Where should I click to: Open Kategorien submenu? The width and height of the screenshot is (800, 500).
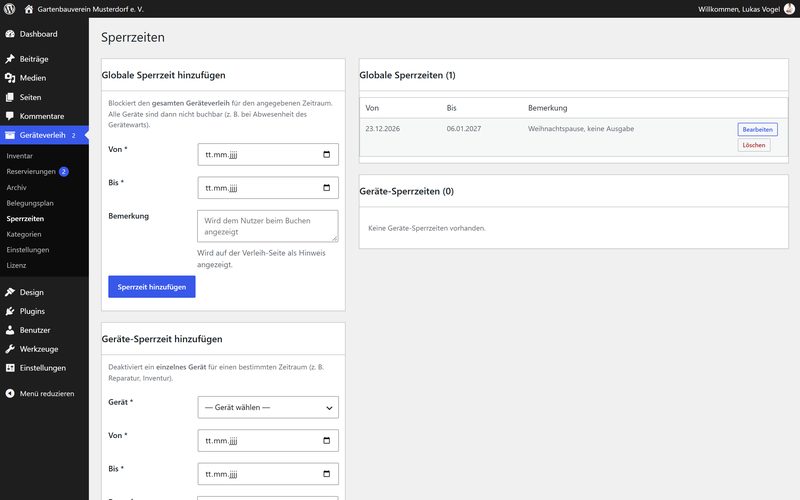(23, 234)
